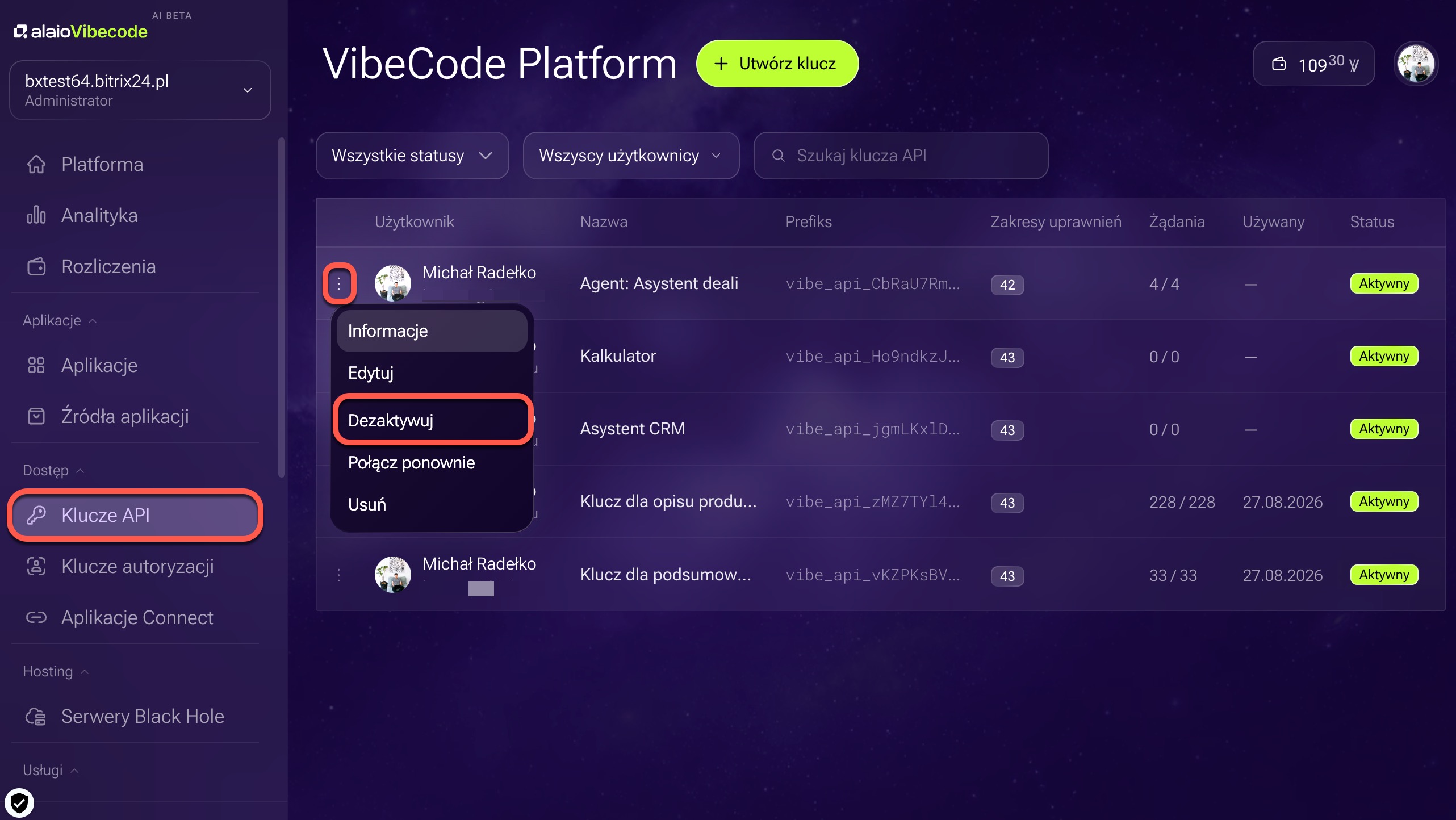Collapse the Hosting sidebar section

(56, 671)
